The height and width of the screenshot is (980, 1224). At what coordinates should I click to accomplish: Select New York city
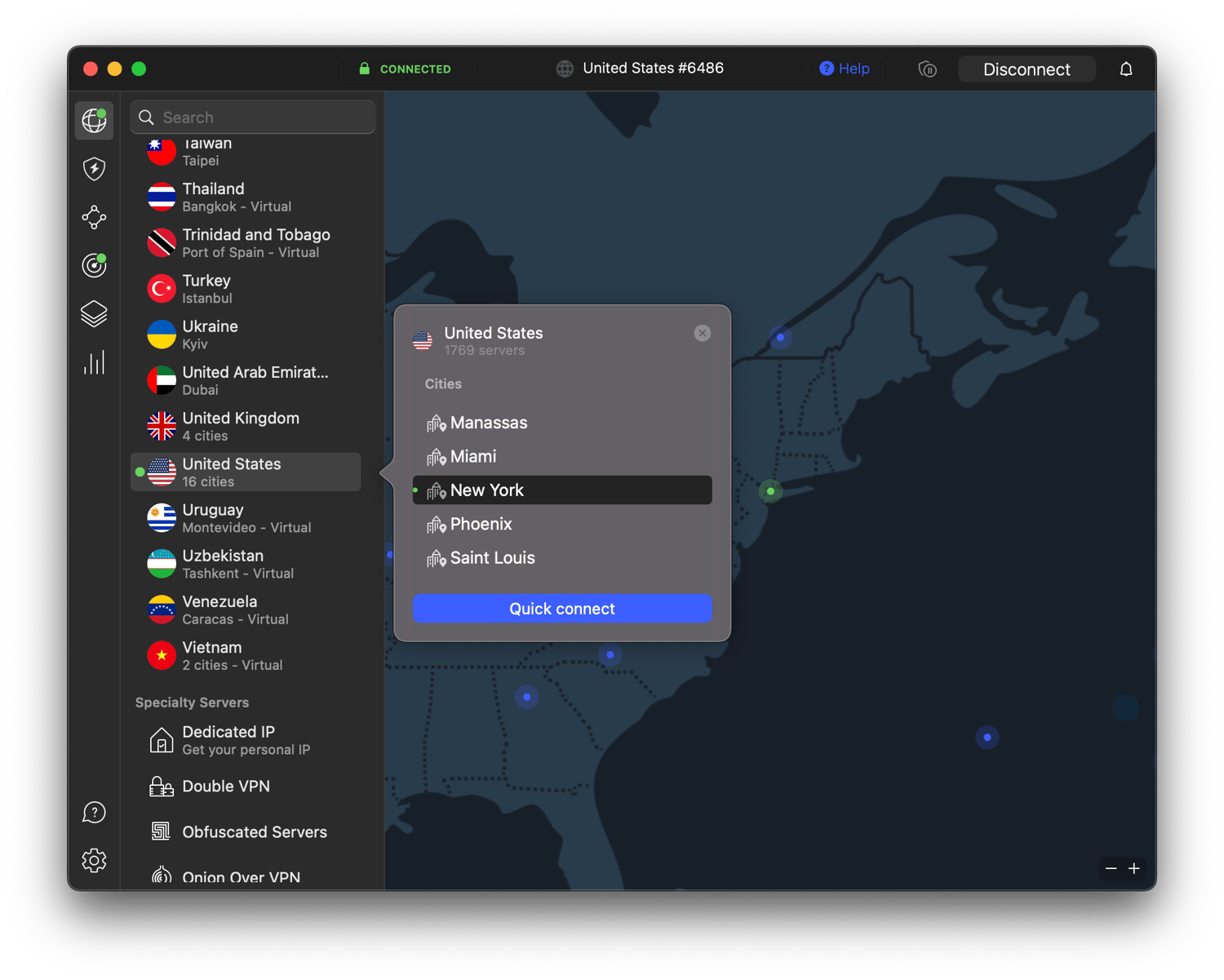(562, 490)
